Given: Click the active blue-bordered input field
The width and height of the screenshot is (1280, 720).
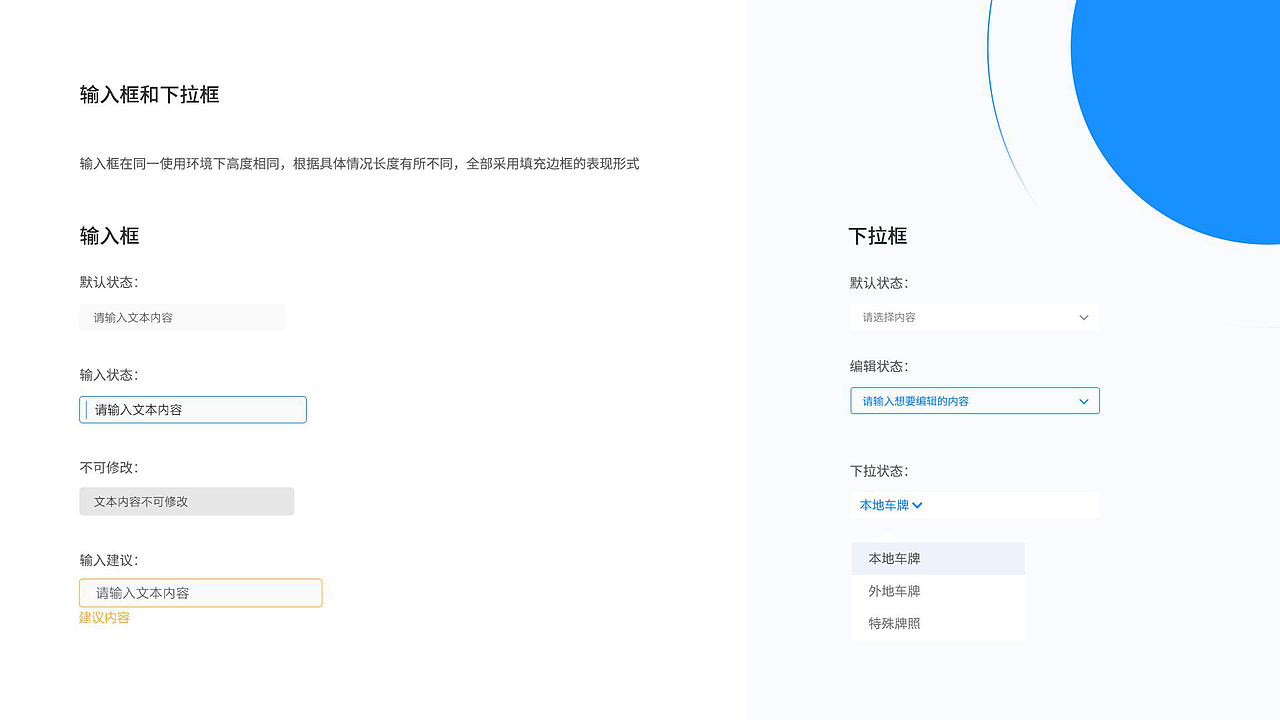Looking at the screenshot, I should 192,409.
